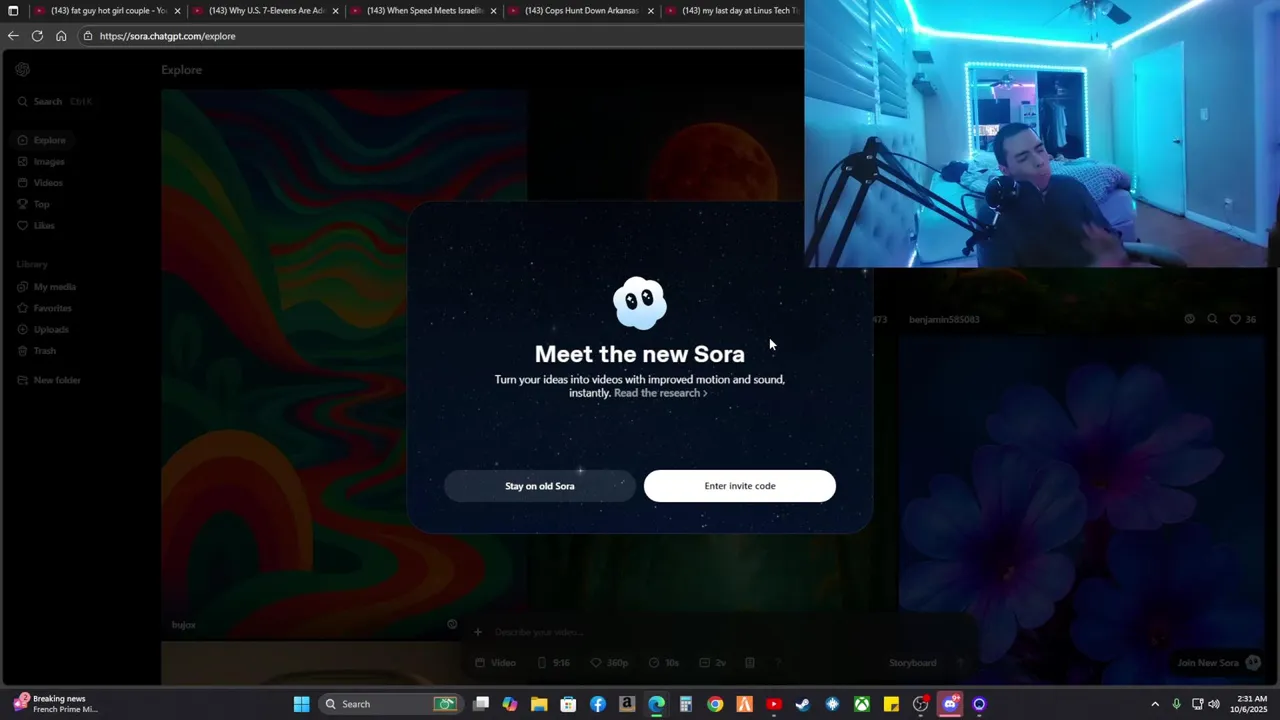
Task: Open Sticky Notes from taskbar
Action: (891, 704)
